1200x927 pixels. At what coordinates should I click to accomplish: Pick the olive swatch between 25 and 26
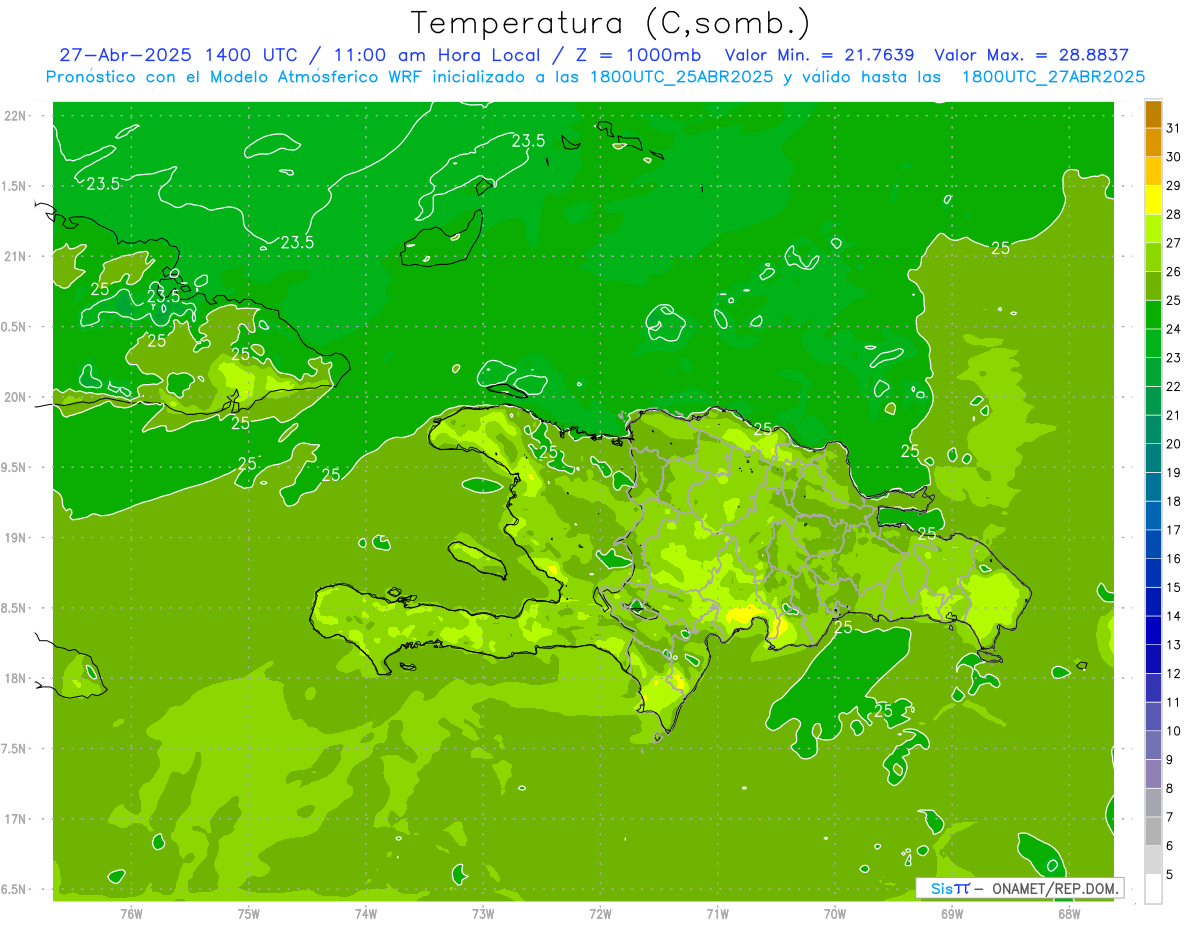(1153, 286)
